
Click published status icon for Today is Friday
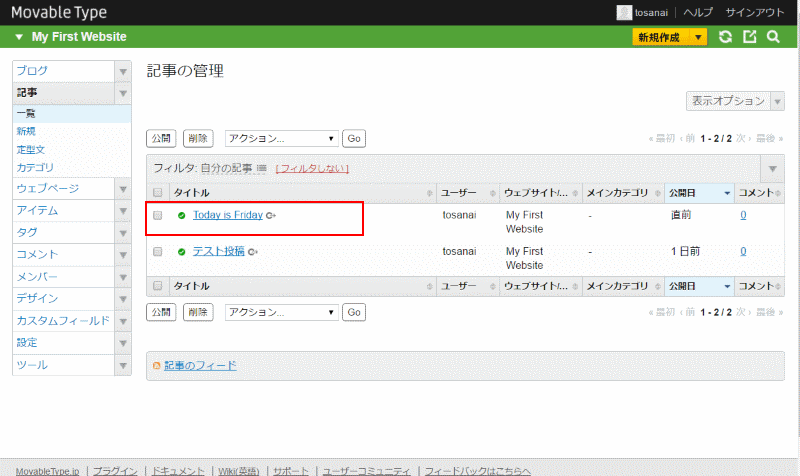pyautogui.click(x=181, y=215)
